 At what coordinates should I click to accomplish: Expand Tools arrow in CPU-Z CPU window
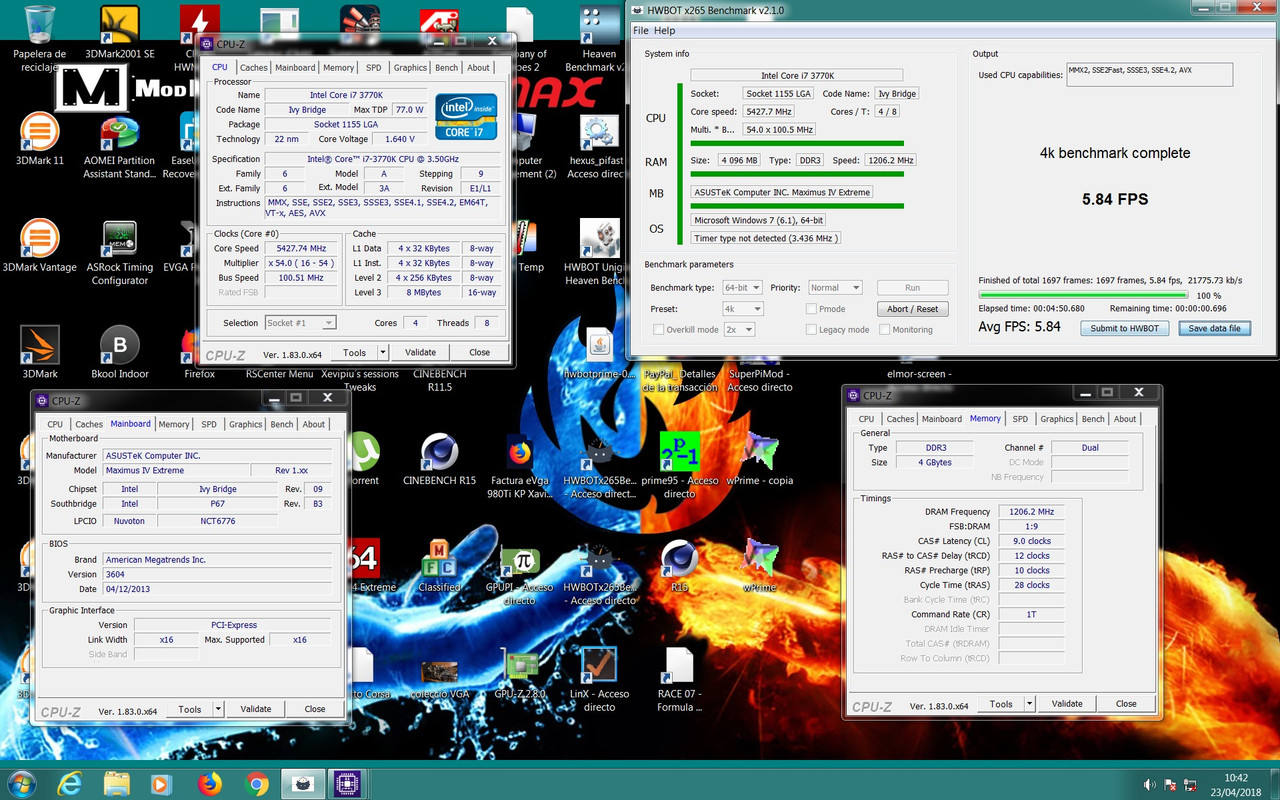click(x=383, y=352)
